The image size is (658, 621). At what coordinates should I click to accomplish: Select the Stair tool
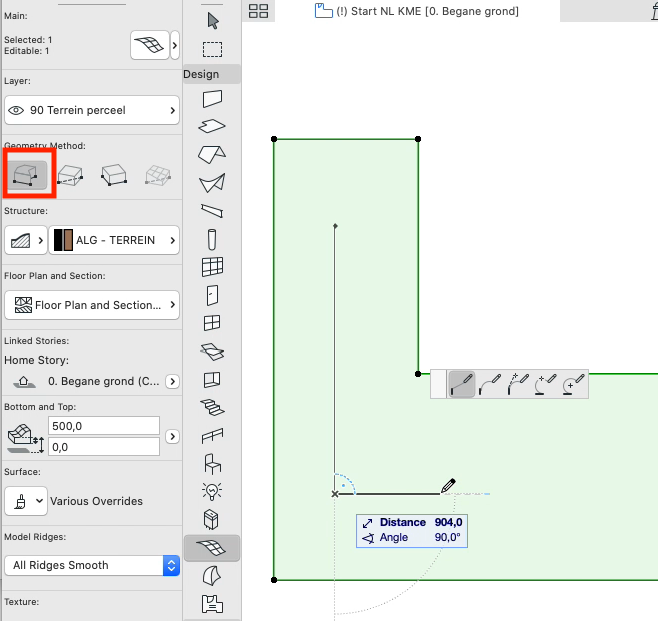212,407
